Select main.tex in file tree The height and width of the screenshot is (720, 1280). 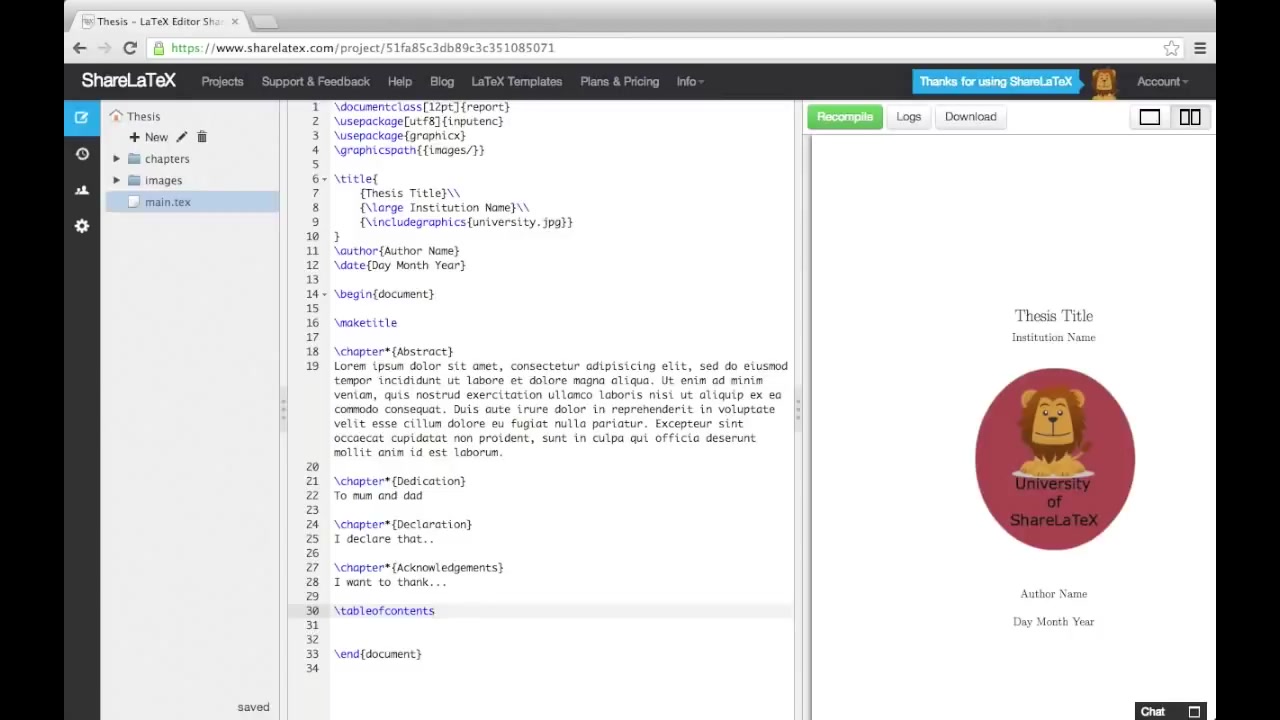click(167, 202)
